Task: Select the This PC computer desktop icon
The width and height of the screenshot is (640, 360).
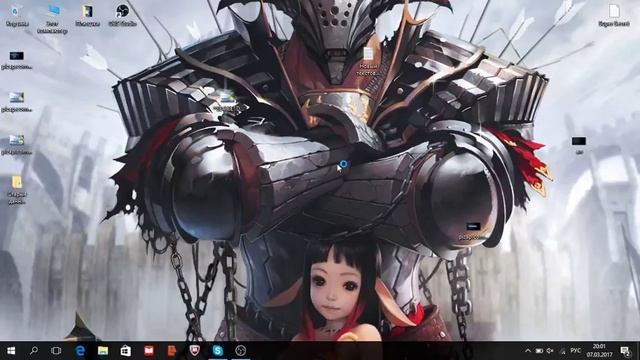Action: [x=52, y=19]
